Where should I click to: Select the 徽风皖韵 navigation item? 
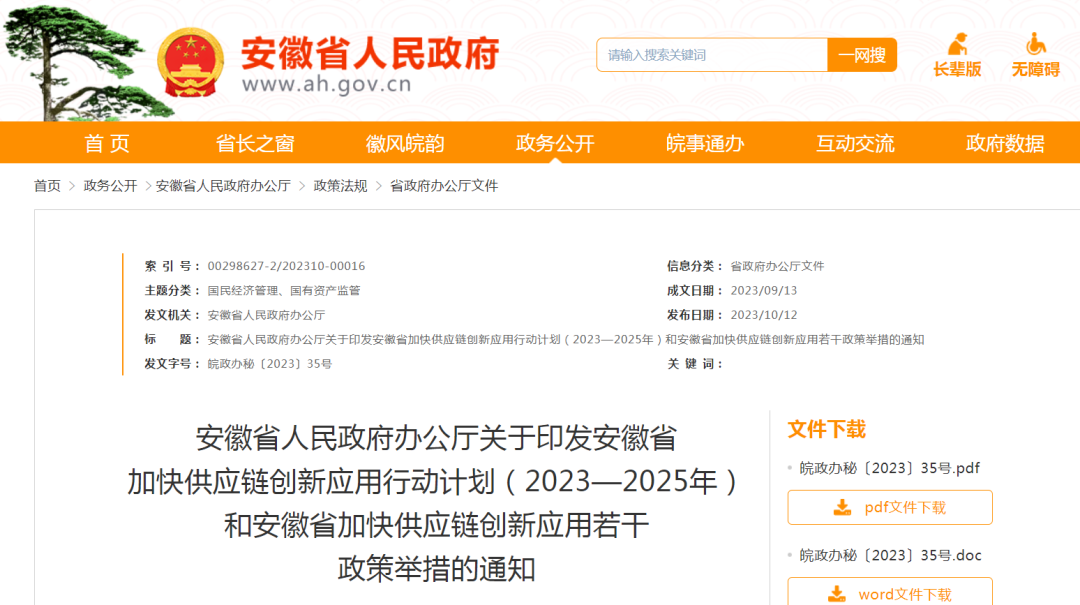click(405, 143)
